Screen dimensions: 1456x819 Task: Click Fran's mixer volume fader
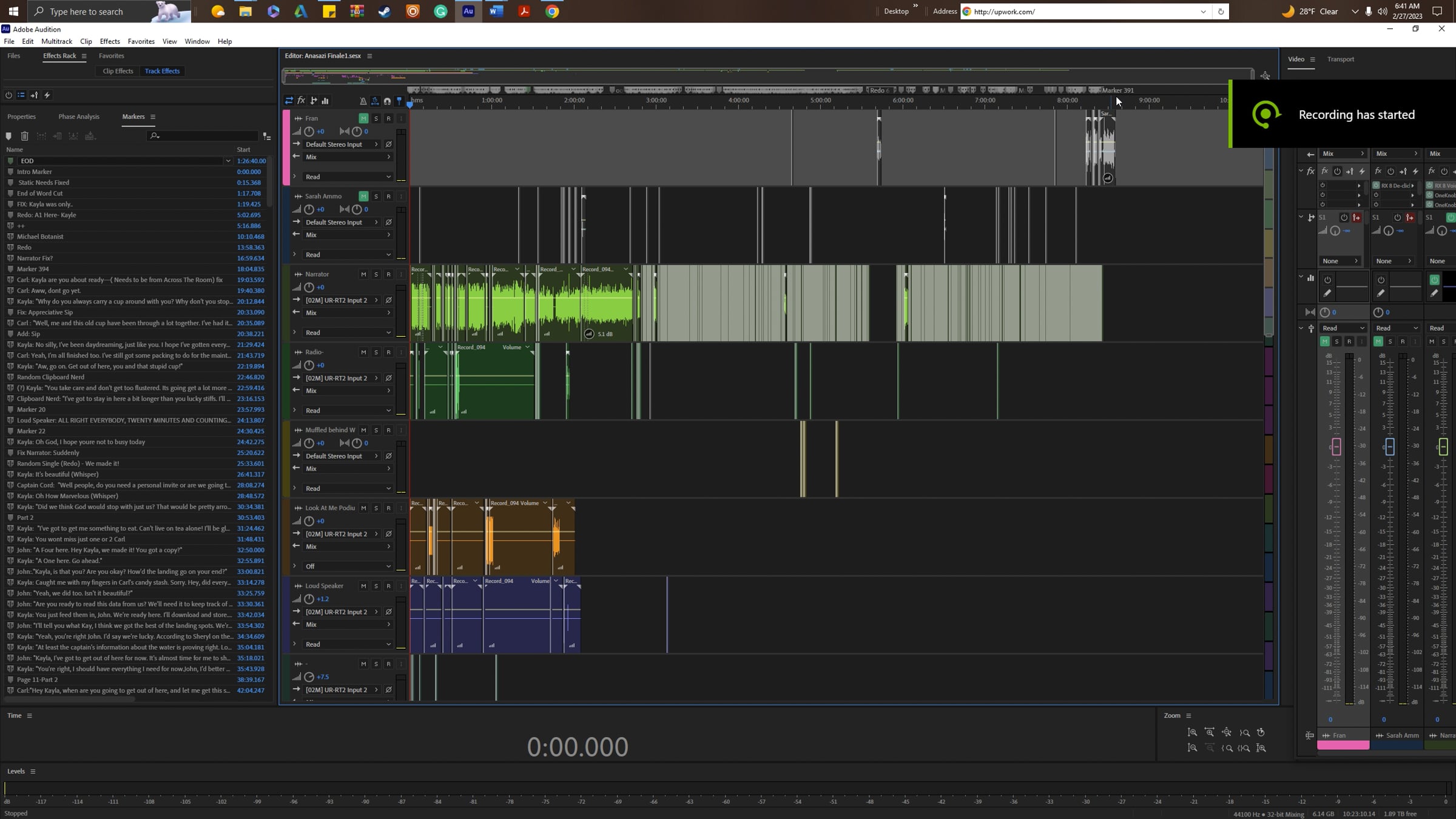[x=1336, y=447]
